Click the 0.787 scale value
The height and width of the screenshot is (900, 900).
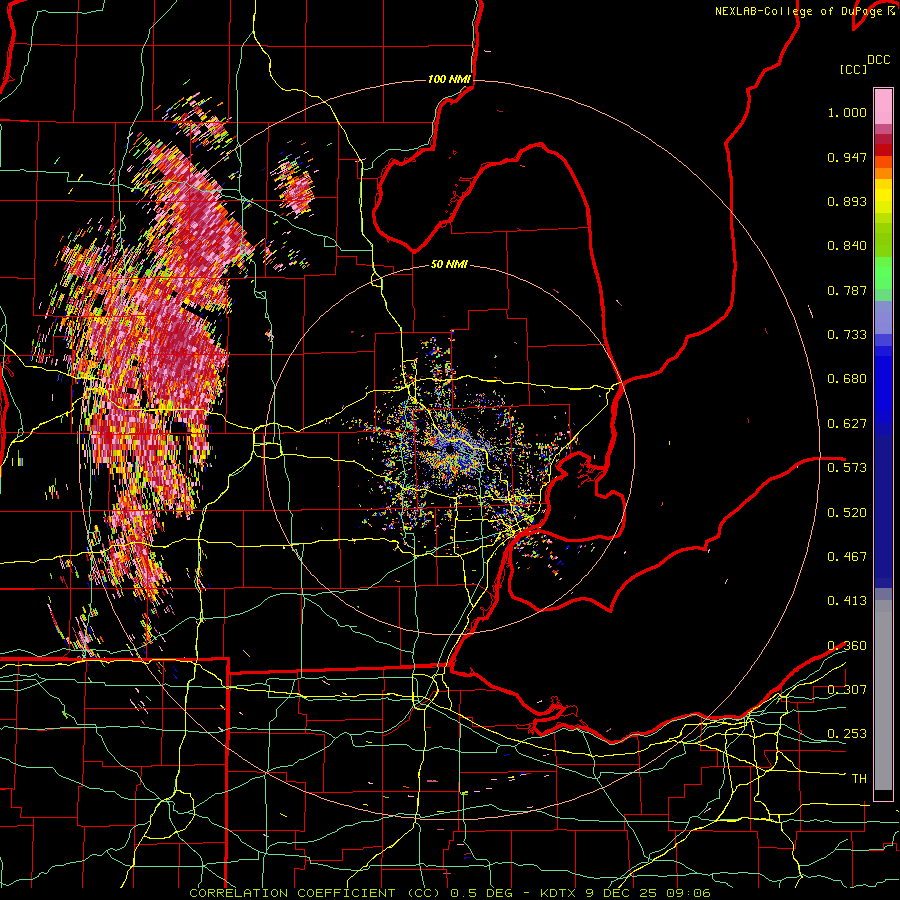pyautogui.click(x=847, y=290)
